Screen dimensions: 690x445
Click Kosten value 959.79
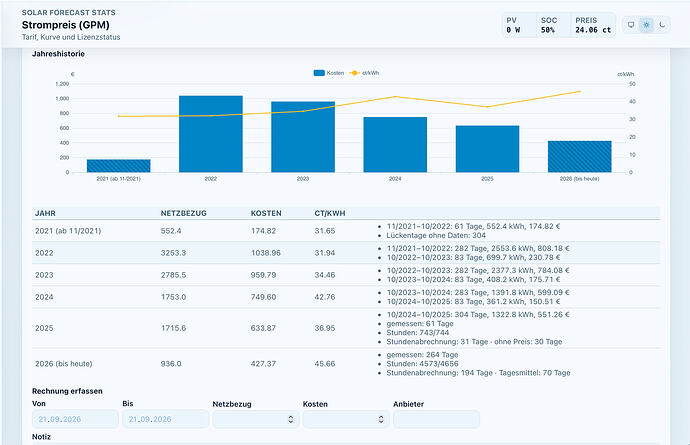point(263,275)
